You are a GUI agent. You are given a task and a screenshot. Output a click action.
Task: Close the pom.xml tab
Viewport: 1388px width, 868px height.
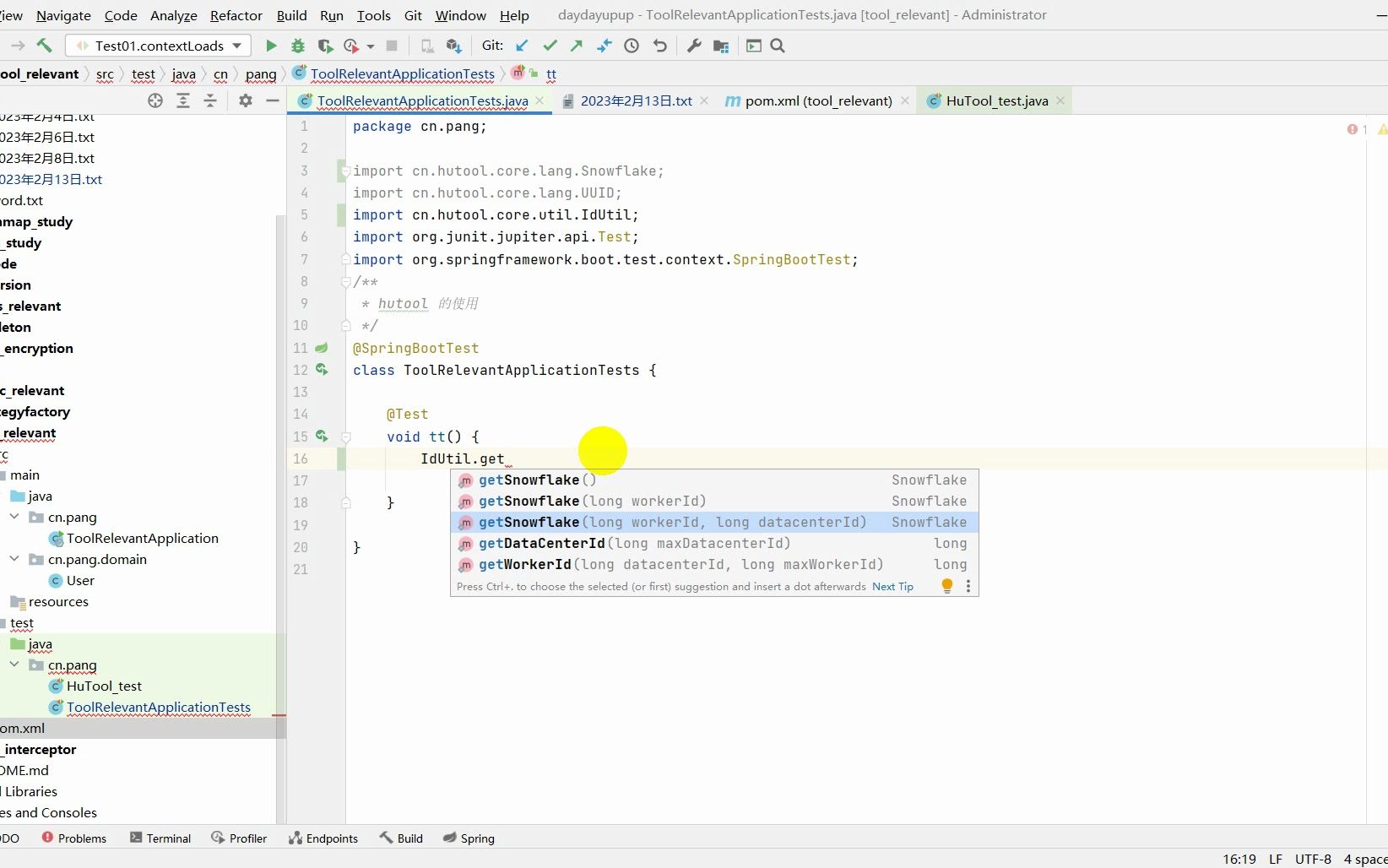(905, 100)
